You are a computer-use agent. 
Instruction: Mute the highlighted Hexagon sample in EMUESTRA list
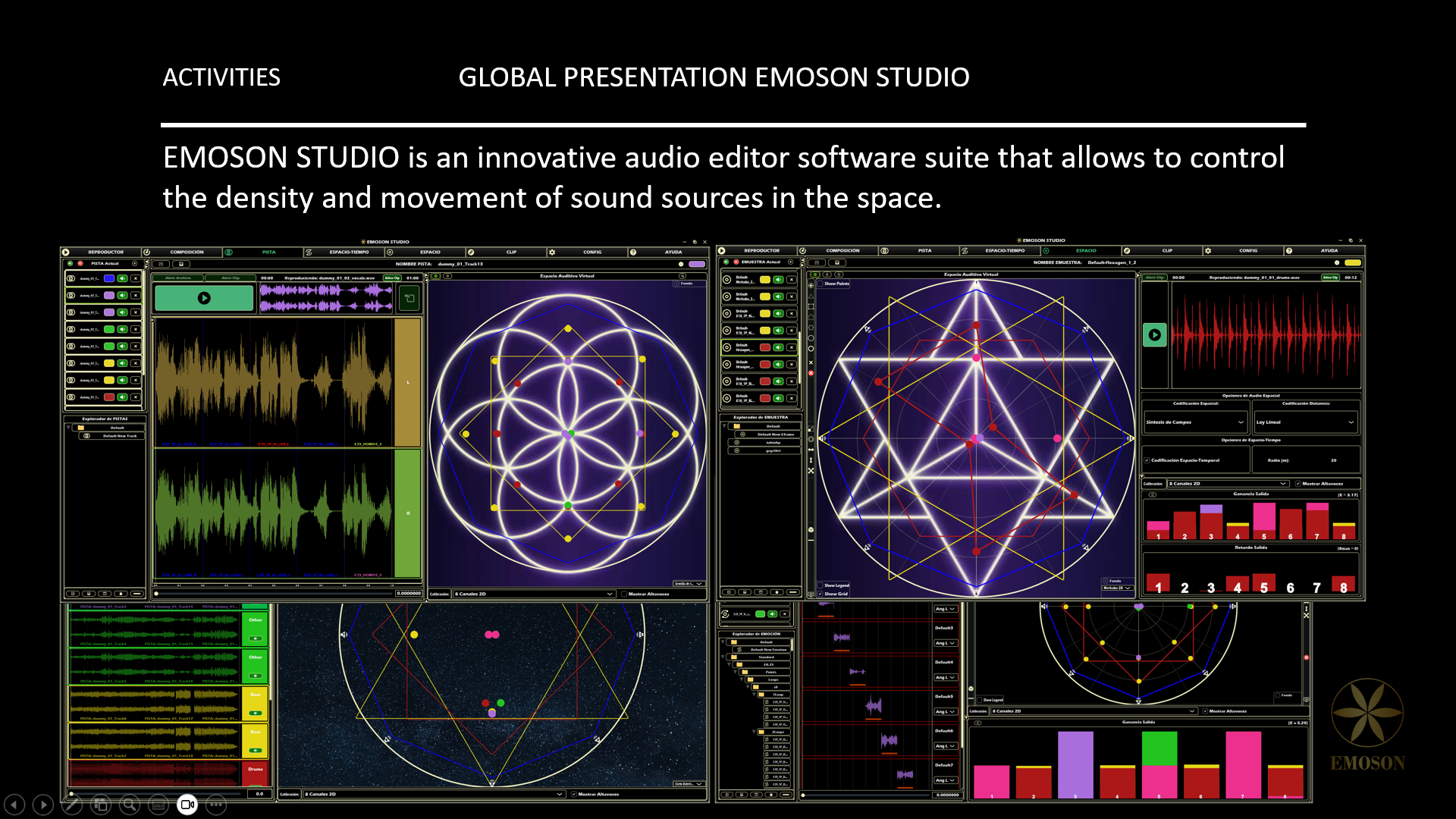(778, 347)
